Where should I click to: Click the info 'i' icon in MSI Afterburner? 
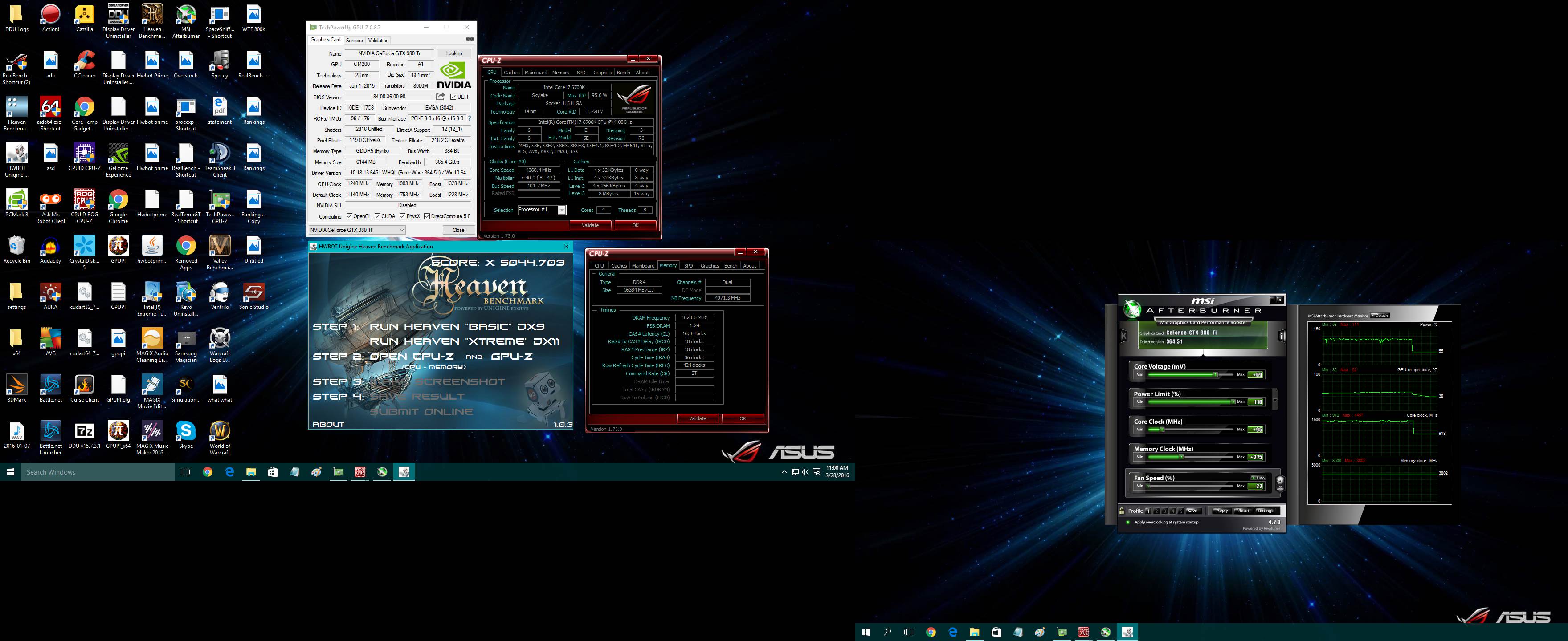1282,336
